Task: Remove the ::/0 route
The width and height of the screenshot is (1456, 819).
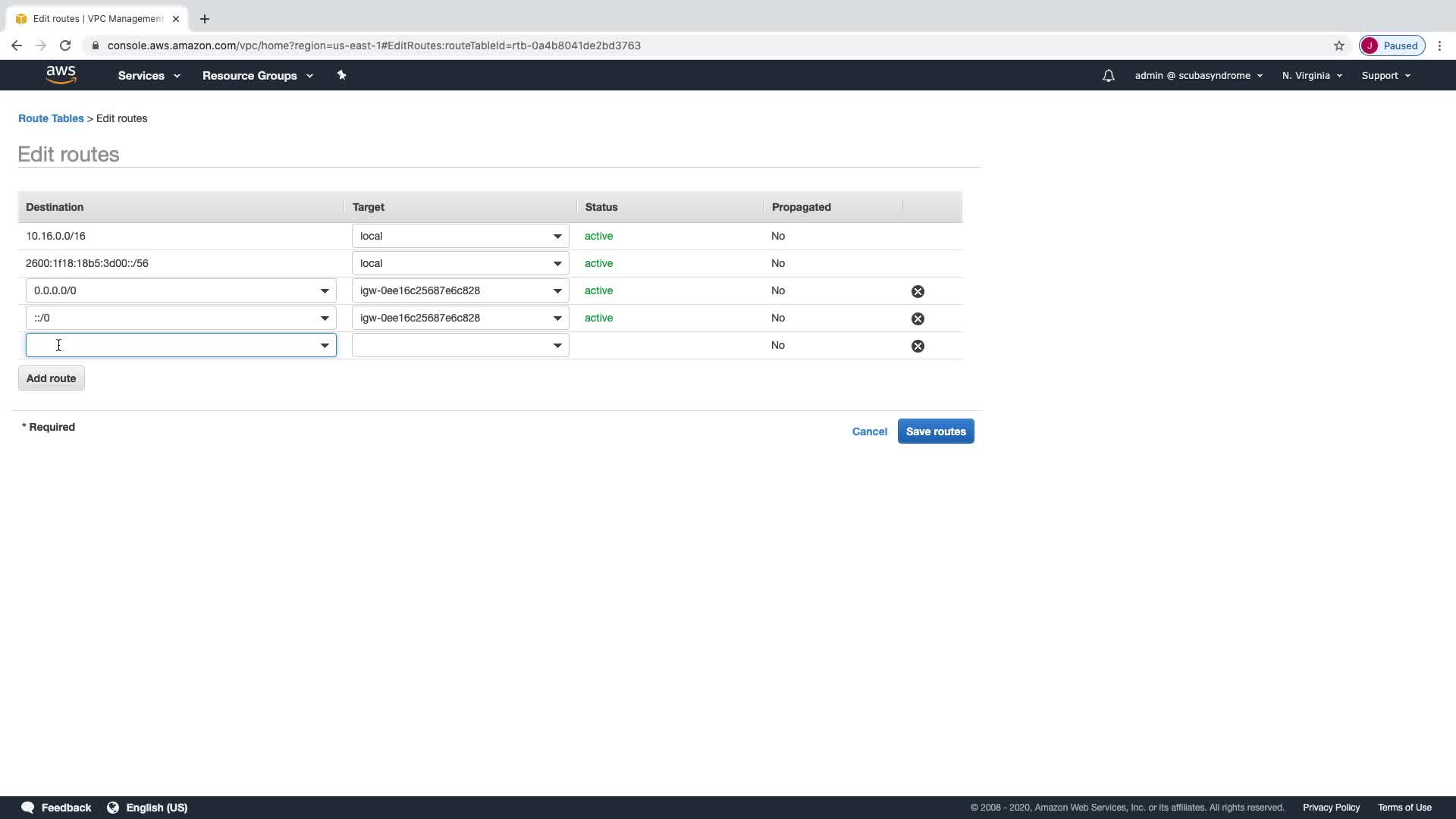Action: 918,318
